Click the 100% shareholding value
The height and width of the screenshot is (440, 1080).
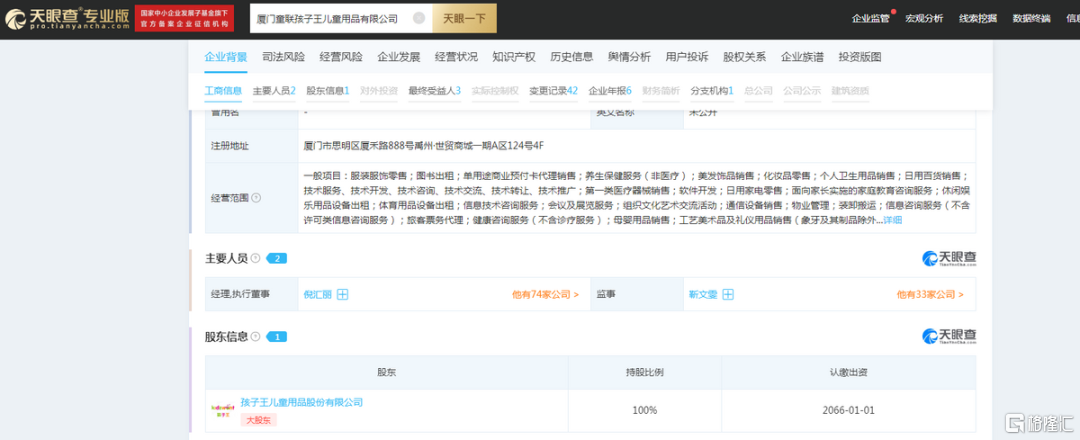[645, 410]
